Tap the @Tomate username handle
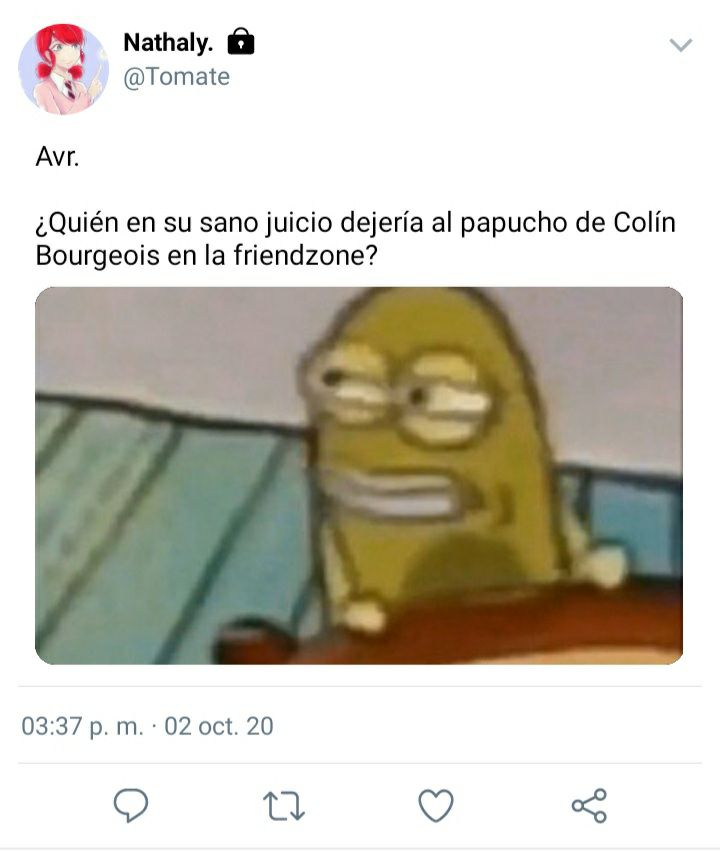This screenshot has height=851, width=720. coord(176,77)
